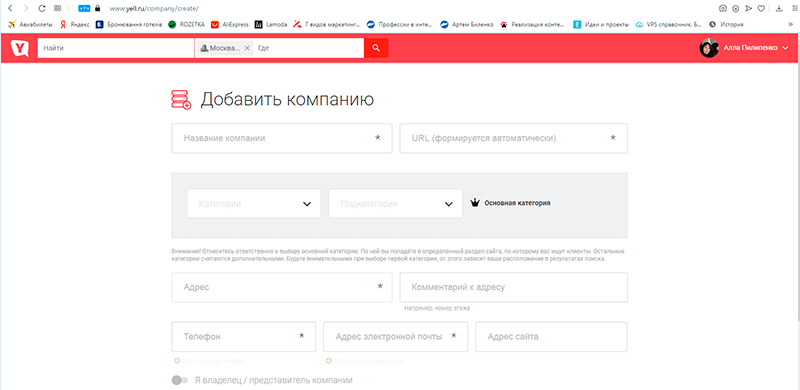Open the ROZETKA bookmark
800x390 pixels.
click(x=187, y=24)
